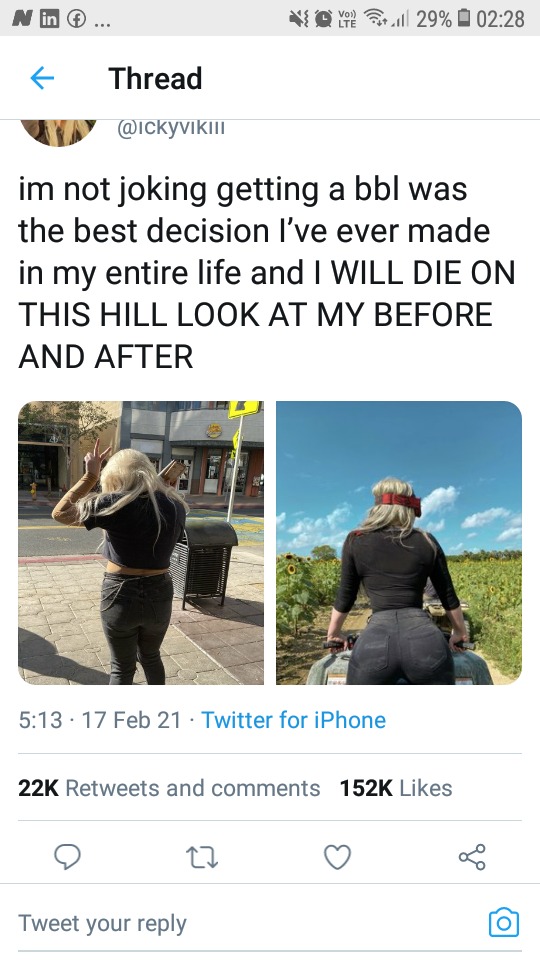
Task: Share the tweet via share icon
Action: tap(472, 857)
